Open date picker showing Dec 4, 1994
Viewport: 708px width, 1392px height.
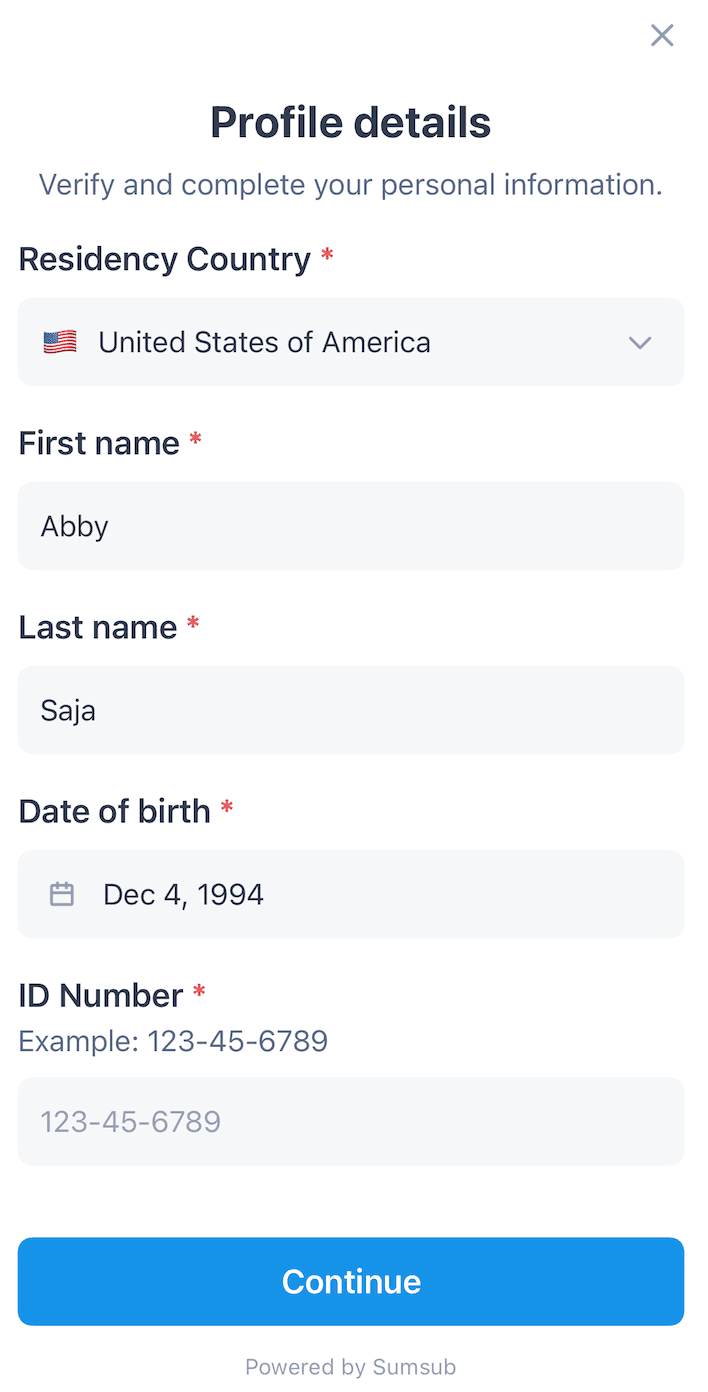click(x=350, y=894)
